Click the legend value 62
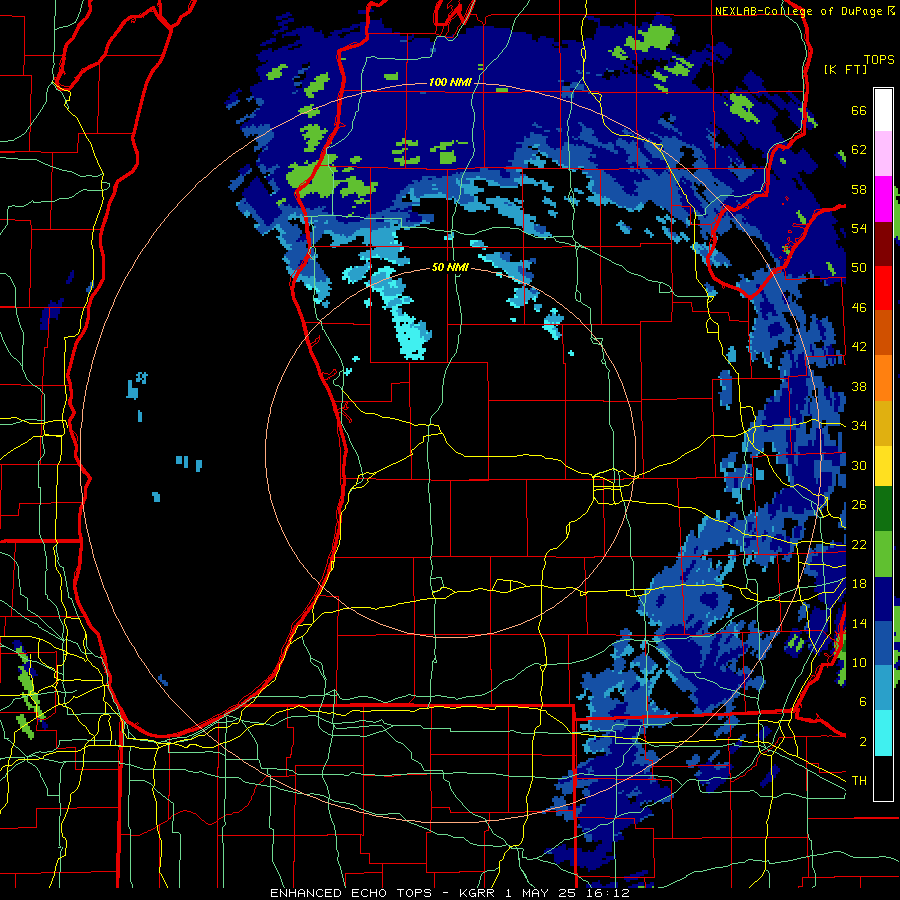This screenshot has height=900, width=900. pos(859,150)
